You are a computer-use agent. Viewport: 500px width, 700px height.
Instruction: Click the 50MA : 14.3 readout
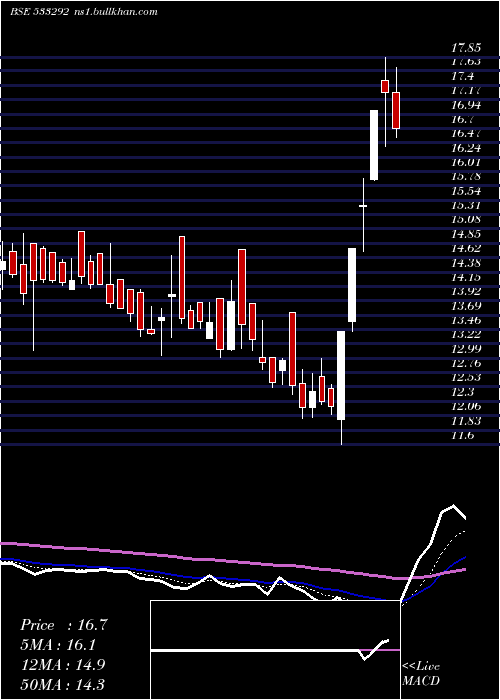tap(63, 684)
